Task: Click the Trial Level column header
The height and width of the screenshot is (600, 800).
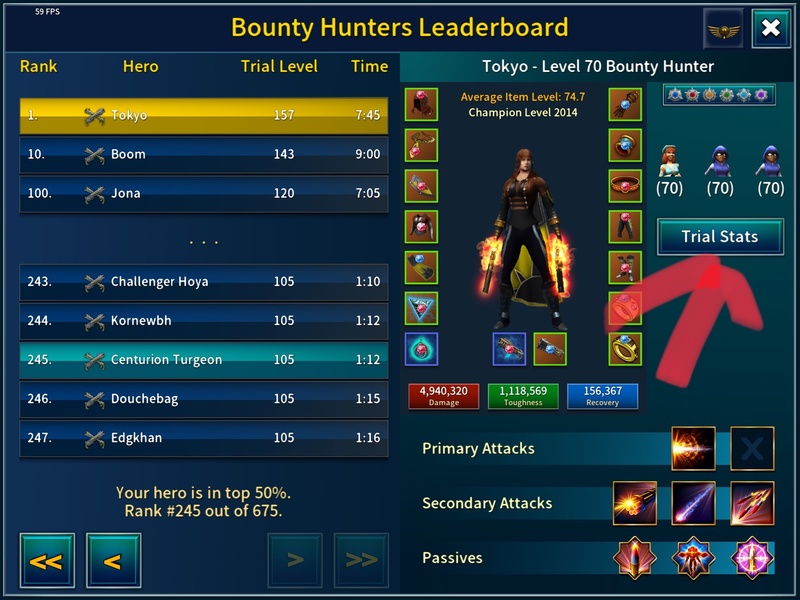Action: pyautogui.click(x=279, y=66)
